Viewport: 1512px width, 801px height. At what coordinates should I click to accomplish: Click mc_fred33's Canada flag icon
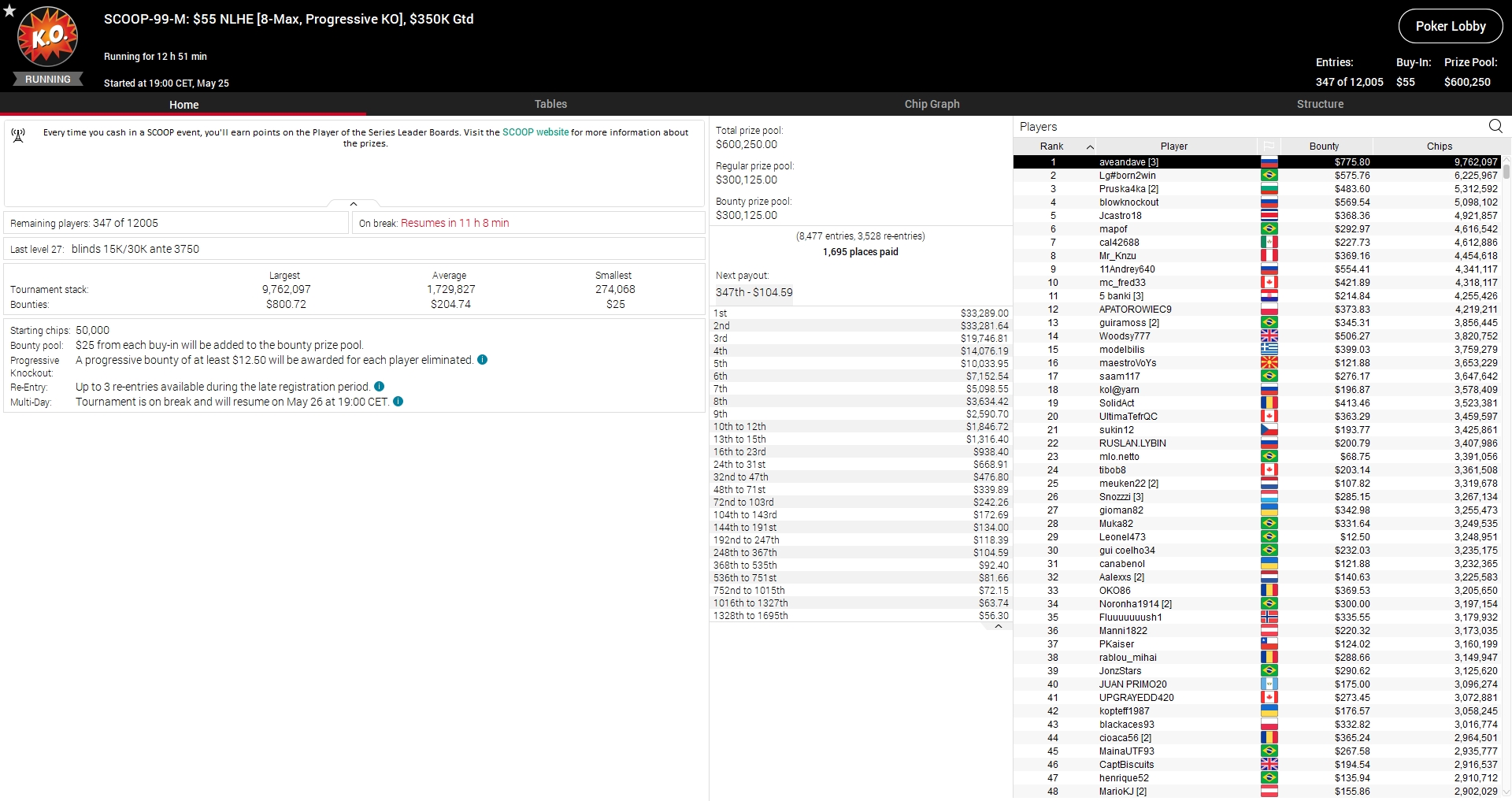(1269, 283)
